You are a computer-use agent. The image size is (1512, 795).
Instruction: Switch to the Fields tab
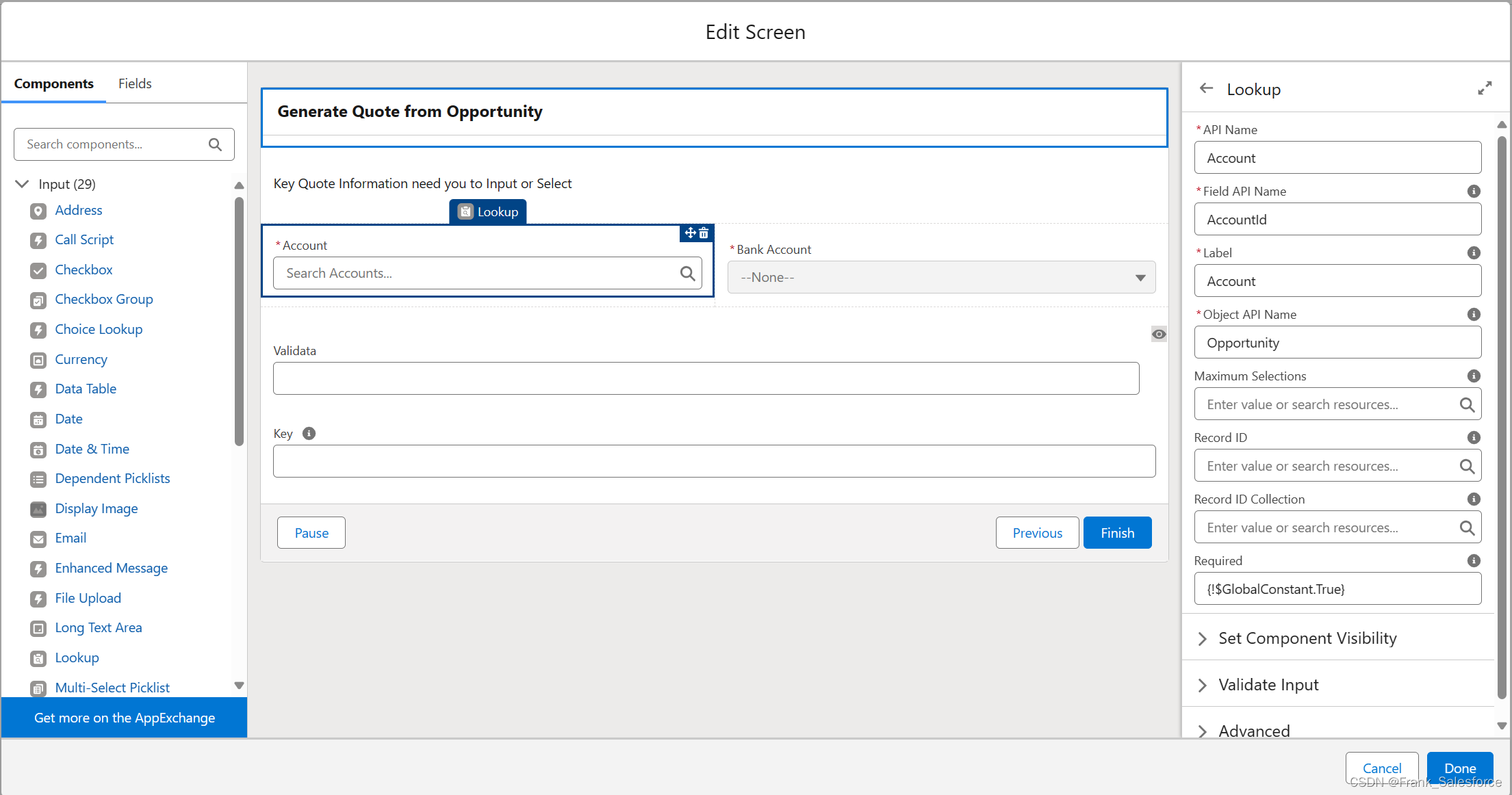135,83
